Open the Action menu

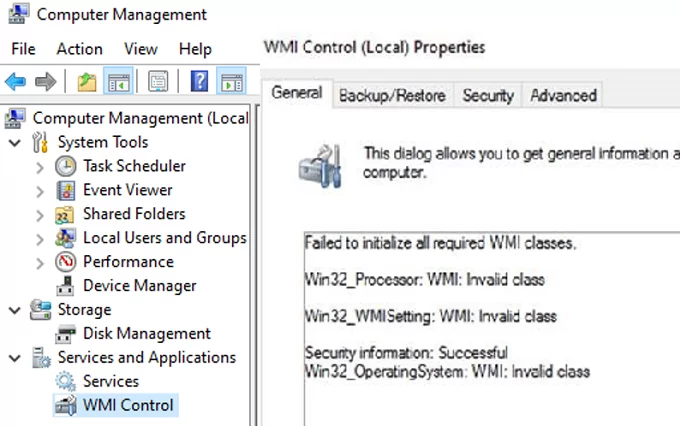(79, 49)
